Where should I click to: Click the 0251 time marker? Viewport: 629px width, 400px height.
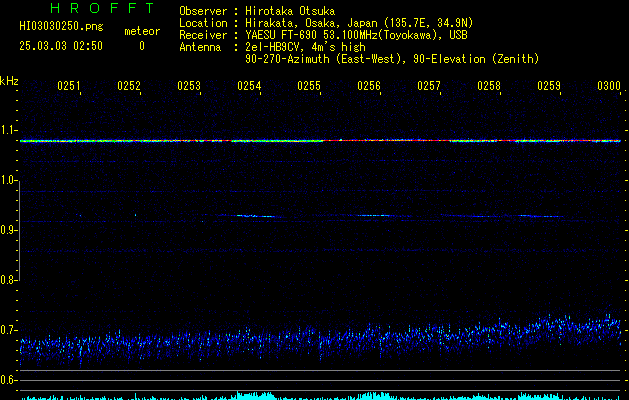[x=69, y=86]
